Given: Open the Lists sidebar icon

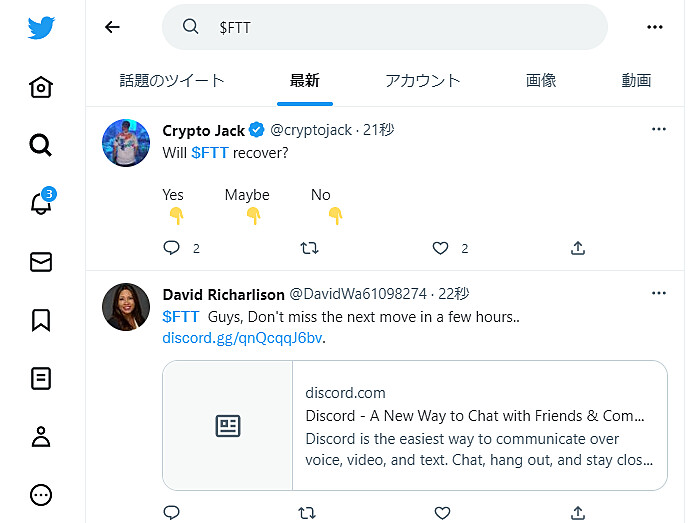Looking at the screenshot, I should tap(41, 378).
